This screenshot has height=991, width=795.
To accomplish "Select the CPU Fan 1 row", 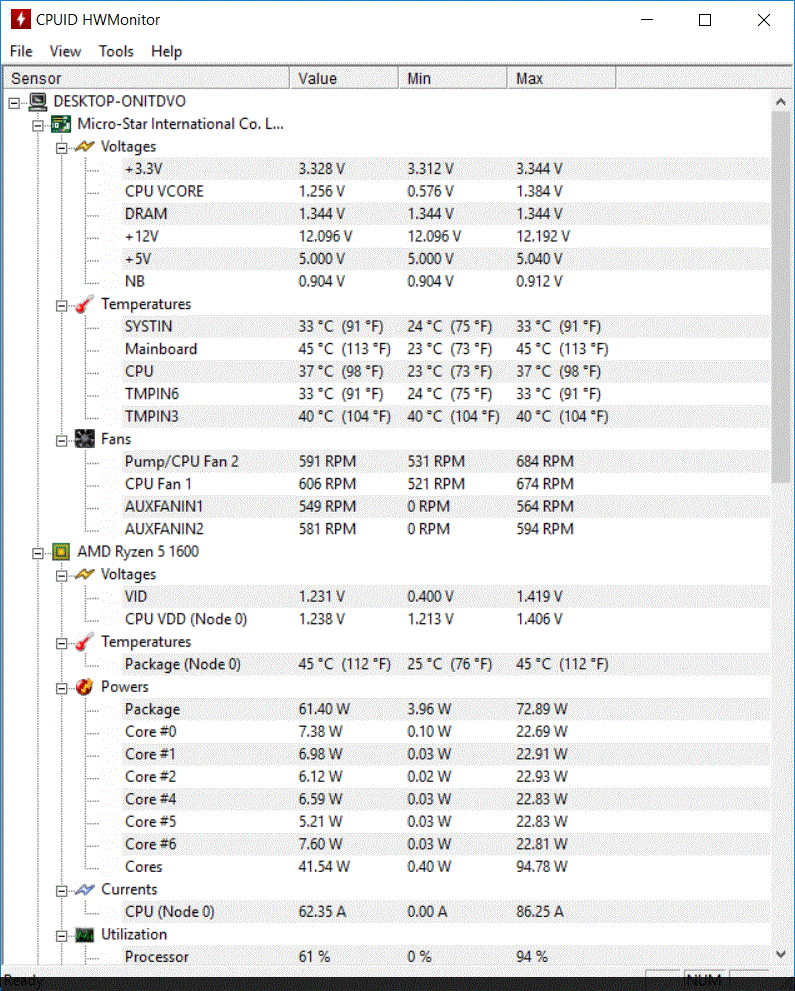I will [446, 484].
